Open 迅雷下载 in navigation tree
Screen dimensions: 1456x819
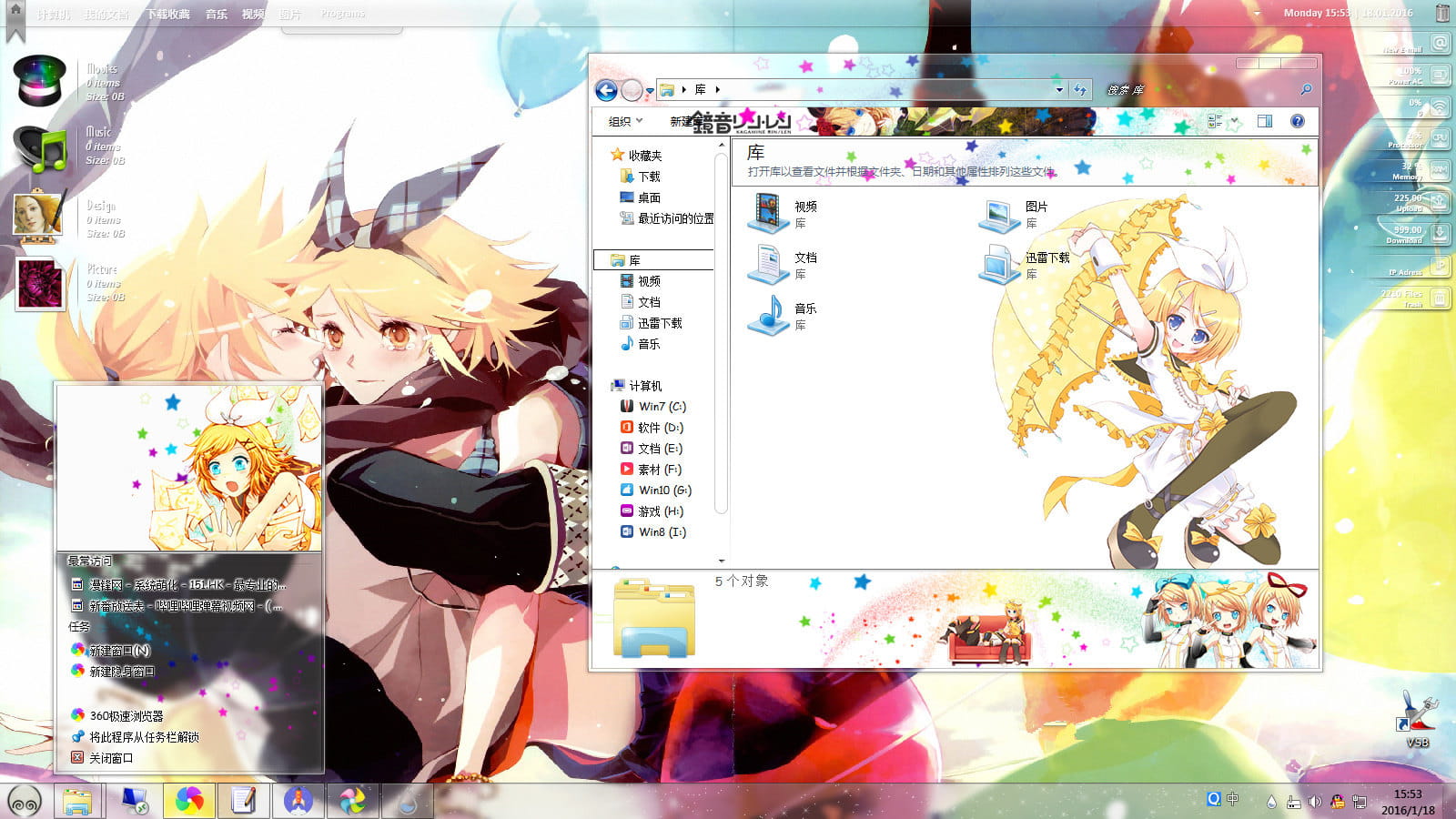click(x=651, y=323)
